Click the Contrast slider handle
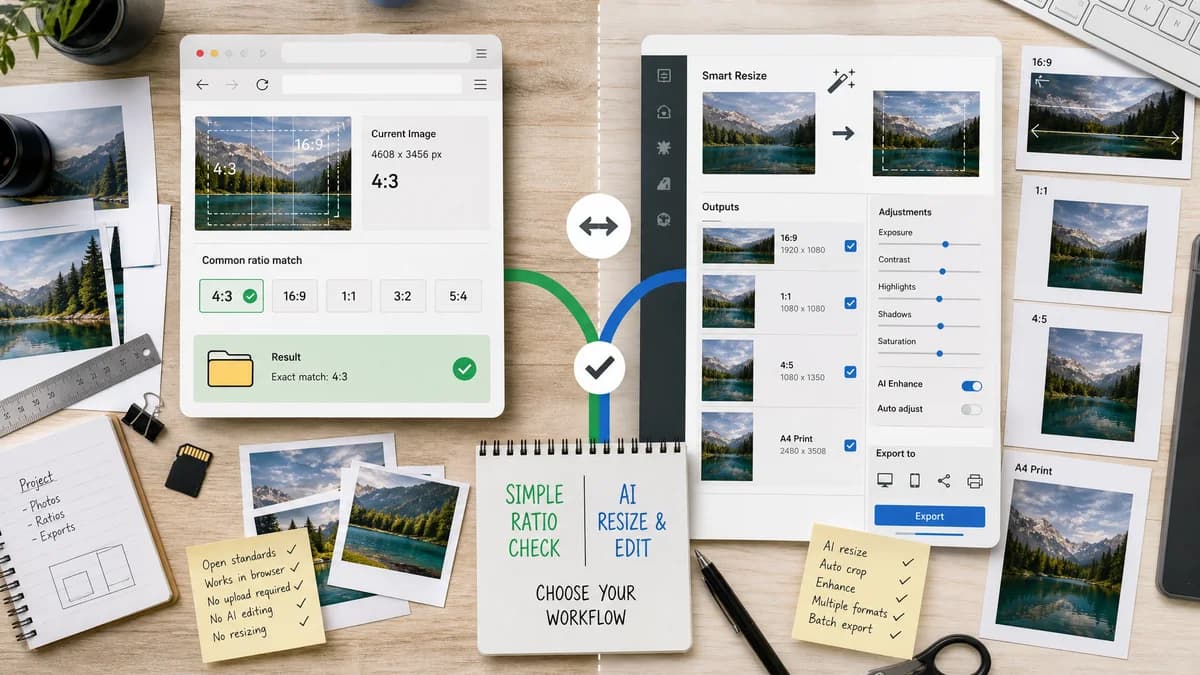 [942, 271]
